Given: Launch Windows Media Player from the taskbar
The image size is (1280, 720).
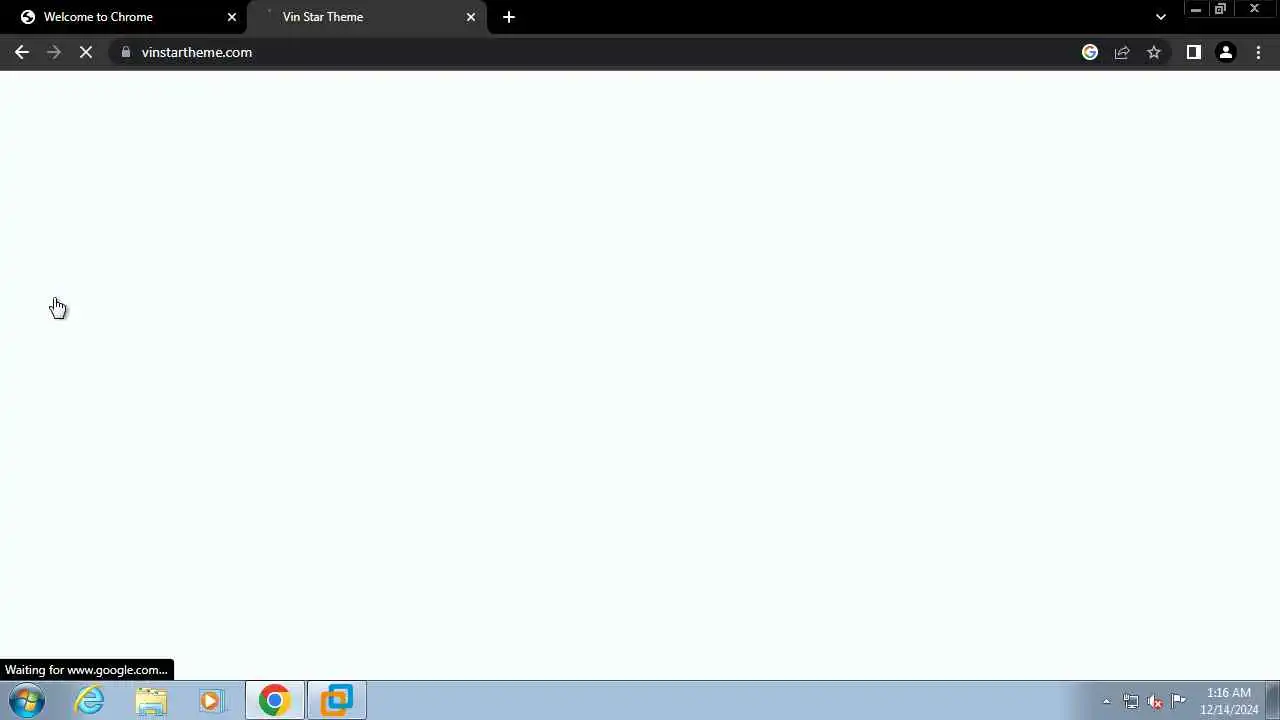Looking at the screenshot, I should pos(212,700).
